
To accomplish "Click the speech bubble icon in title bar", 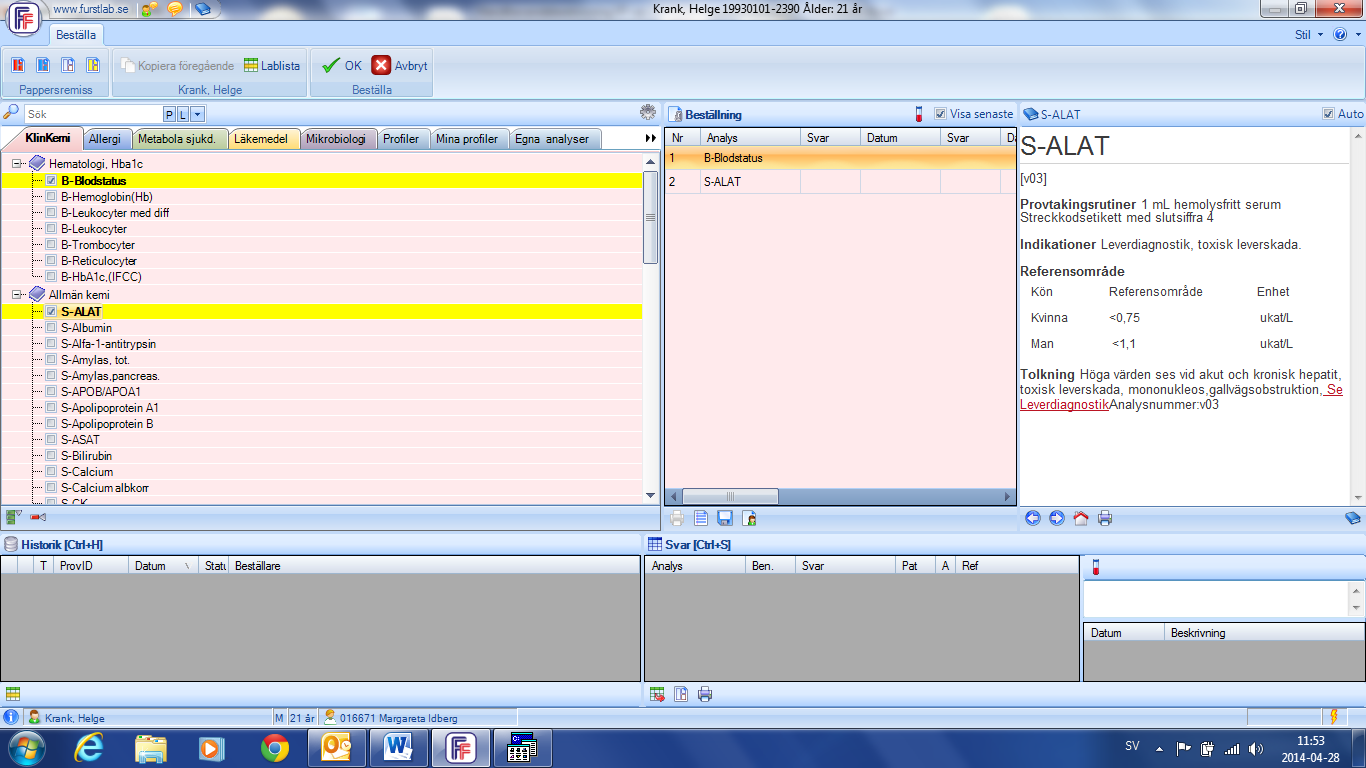I will coord(175,9).
